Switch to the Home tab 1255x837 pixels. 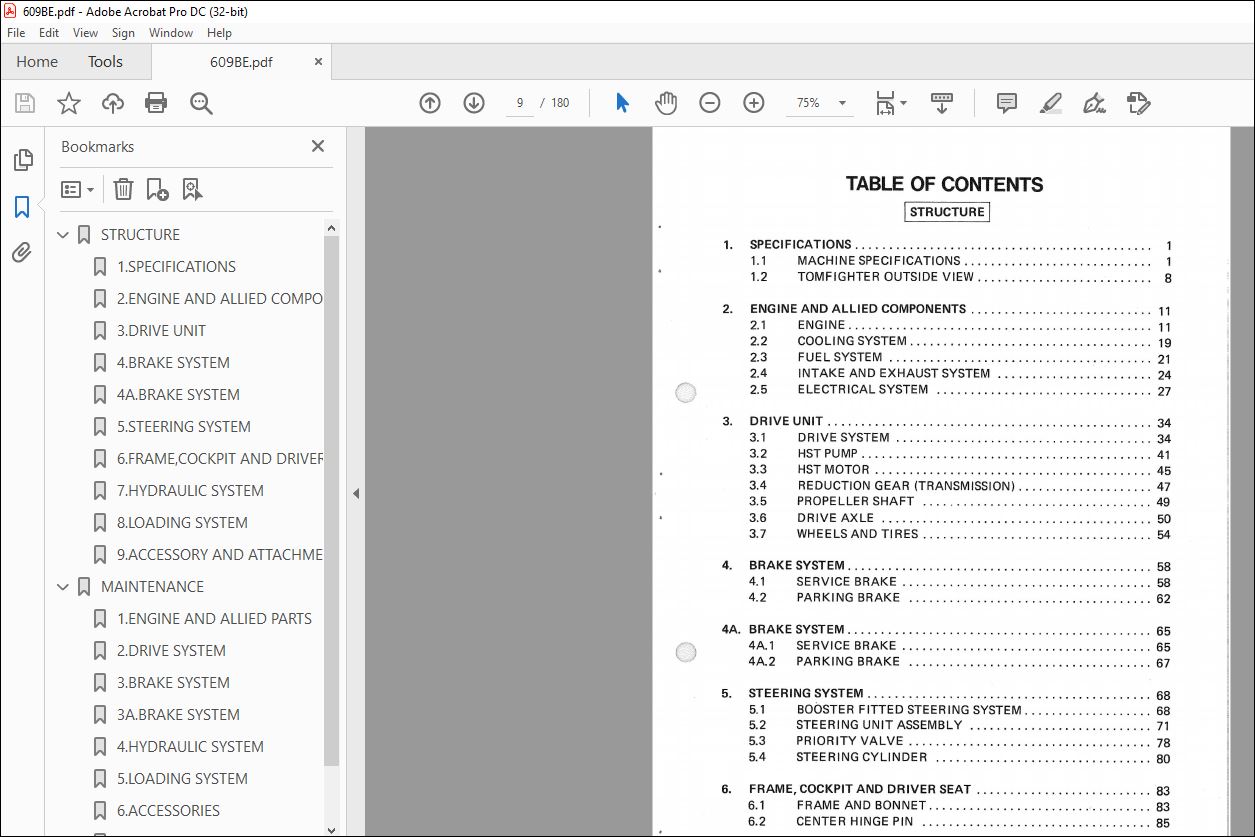tap(37, 62)
